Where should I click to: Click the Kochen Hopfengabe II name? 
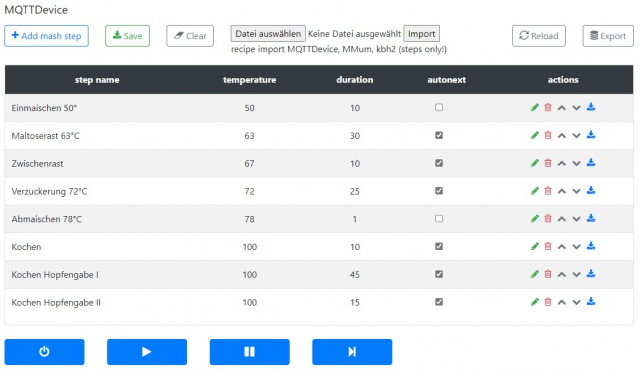[x=56, y=302]
